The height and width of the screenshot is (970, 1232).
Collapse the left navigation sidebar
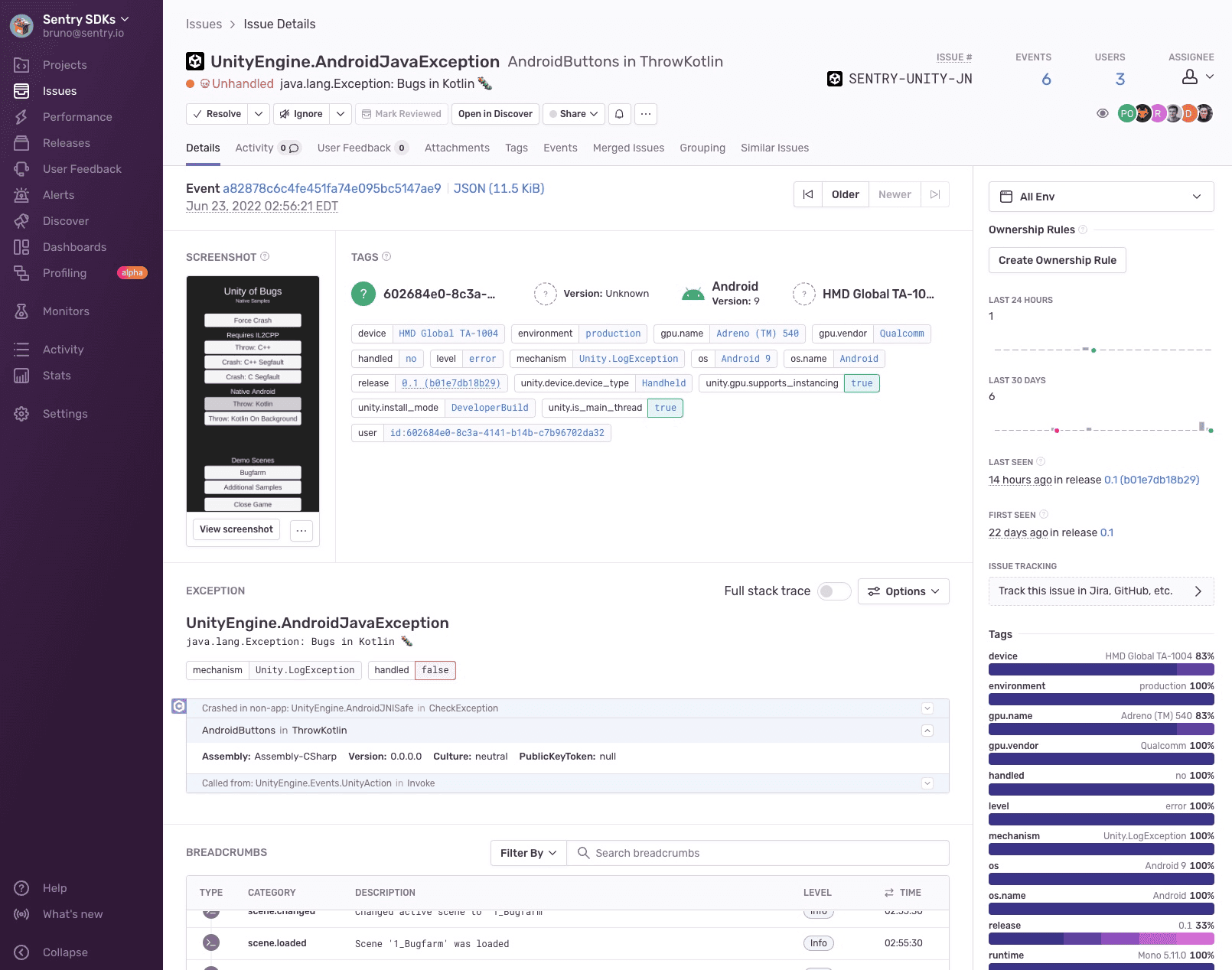[64, 952]
